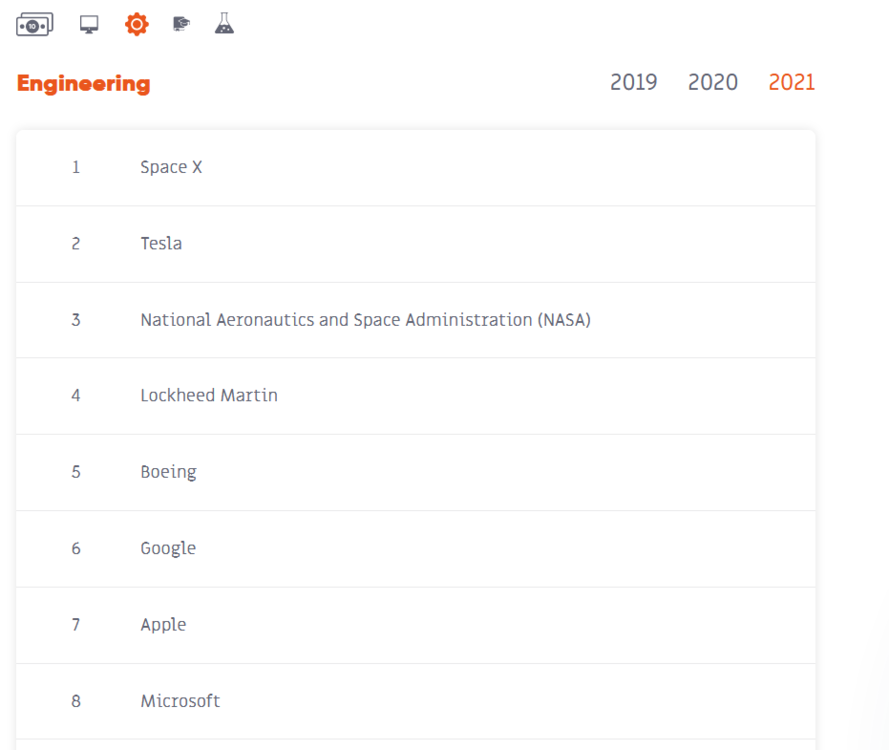
Task: Click the Engineering heading
Action: 83,84
